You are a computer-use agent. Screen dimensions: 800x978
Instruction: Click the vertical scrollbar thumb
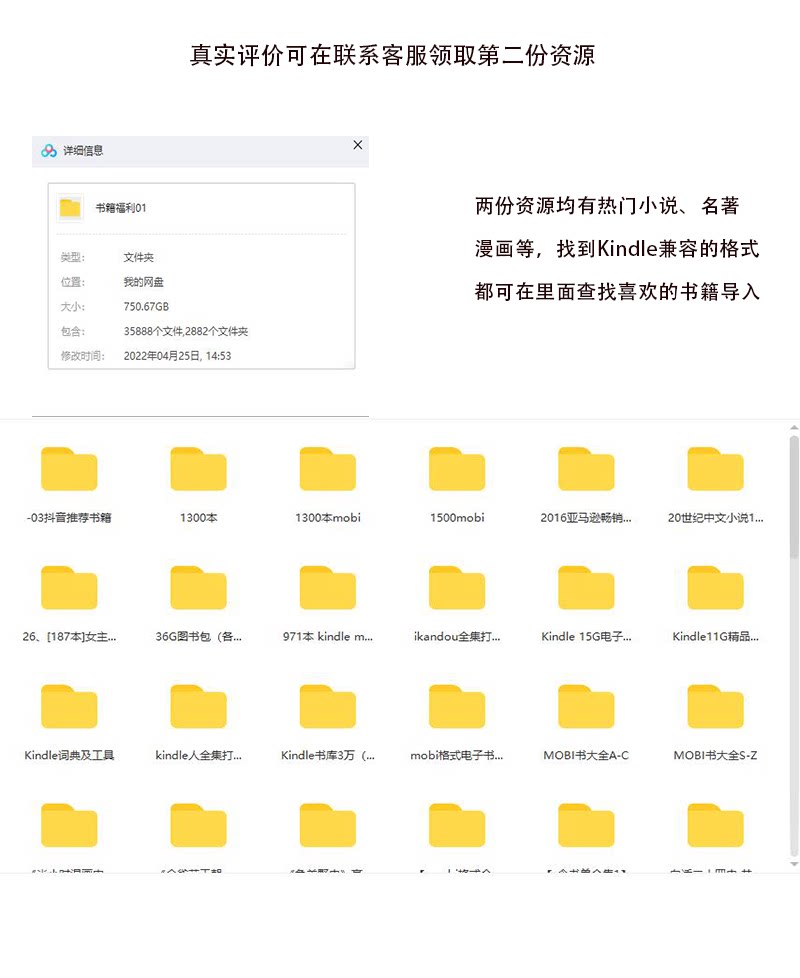(x=794, y=496)
